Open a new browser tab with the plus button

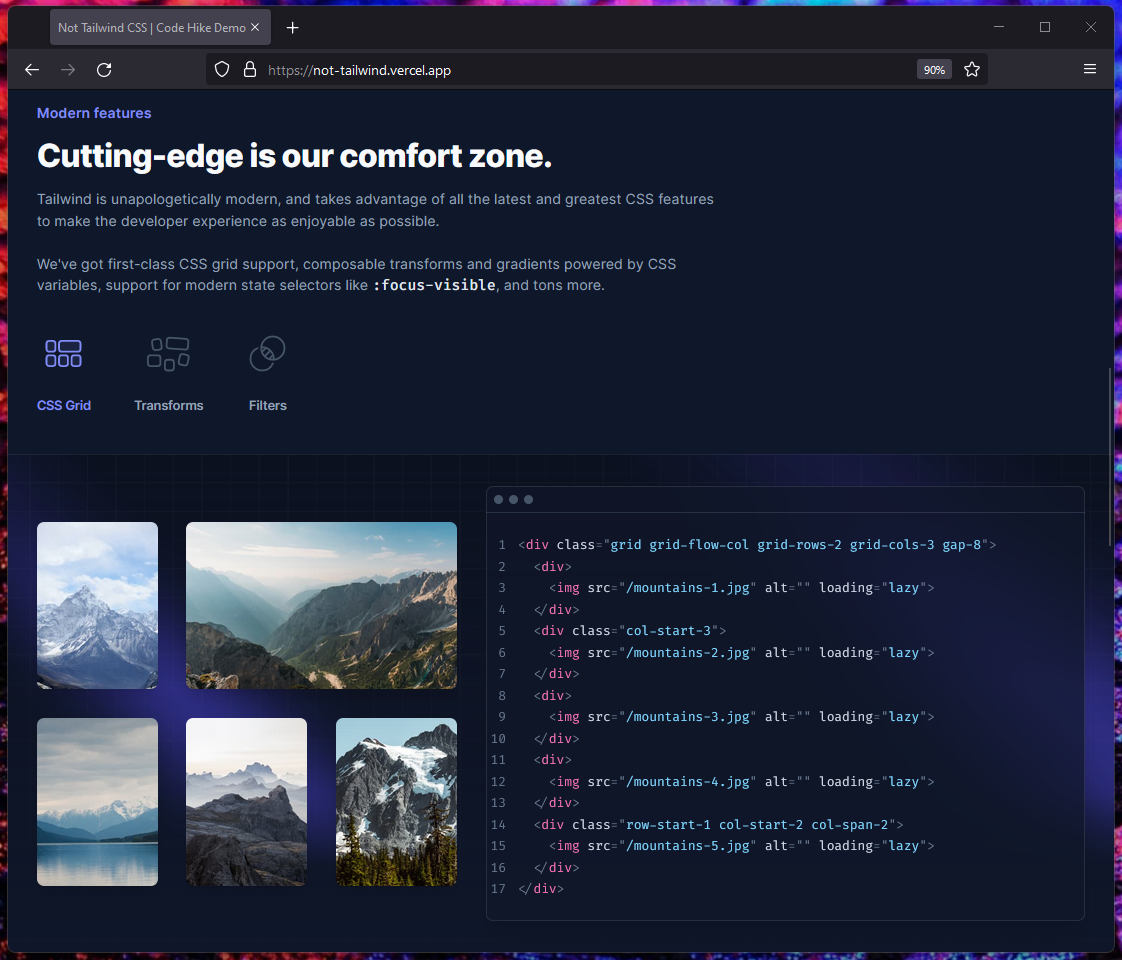pos(292,28)
